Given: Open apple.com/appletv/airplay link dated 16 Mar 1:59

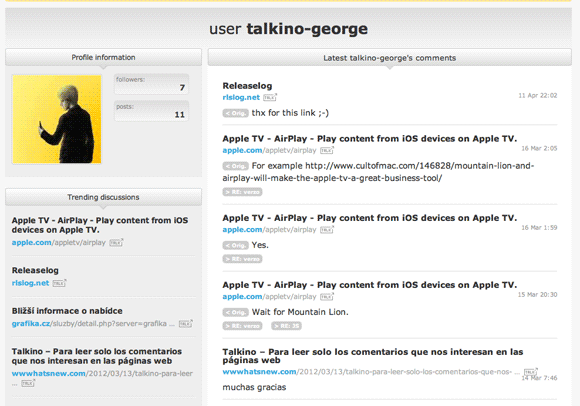Looking at the screenshot, I should pyautogui.click(x=269, y=230).
